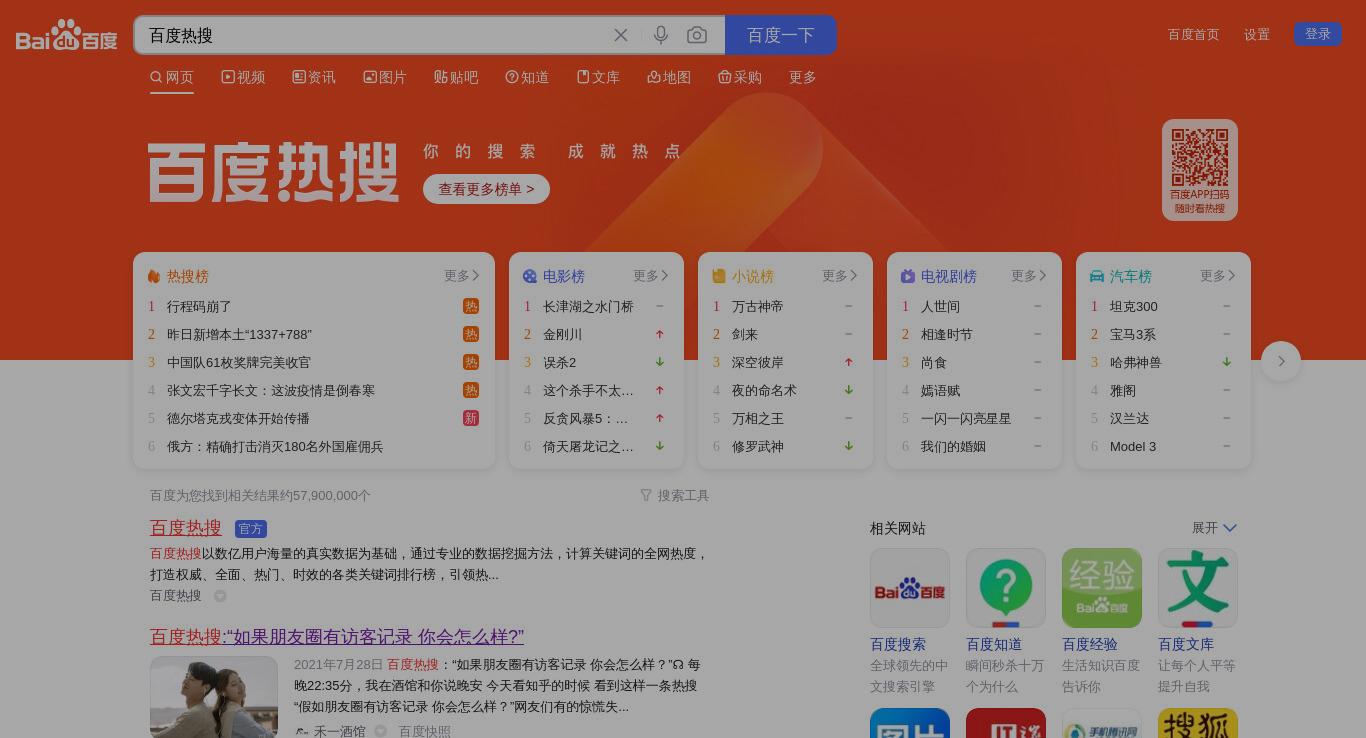Show next ranking cards with right arrow

click(1281, 361)
